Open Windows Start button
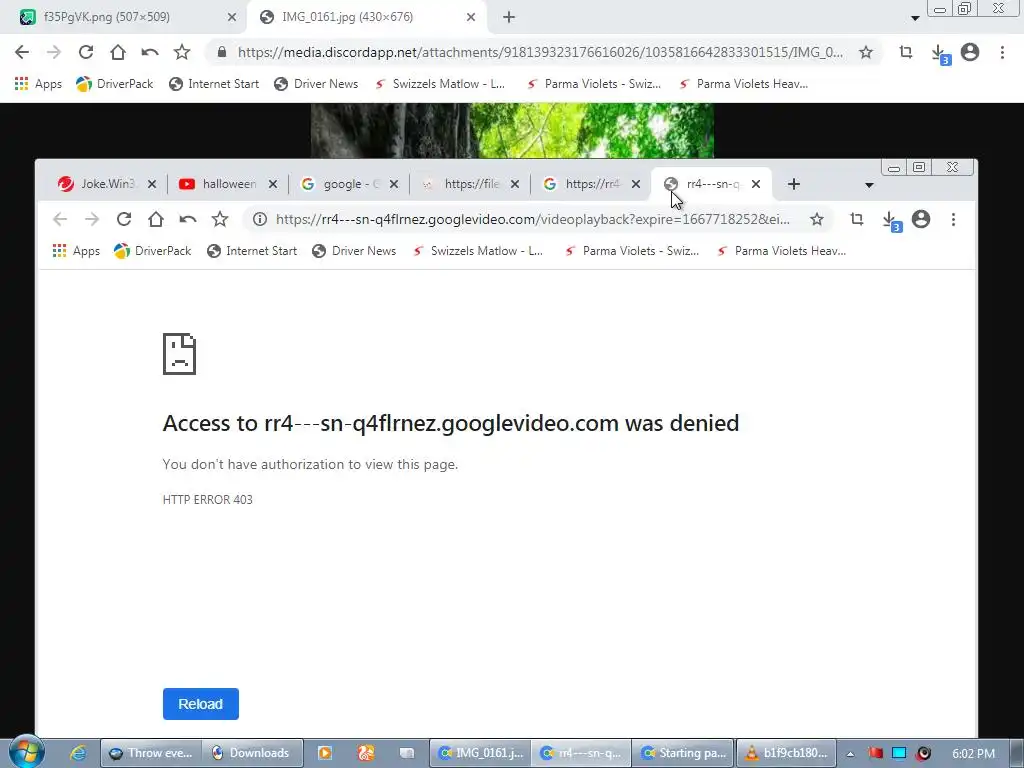This screenshot has width=1024, height=768. pos(26,752)
